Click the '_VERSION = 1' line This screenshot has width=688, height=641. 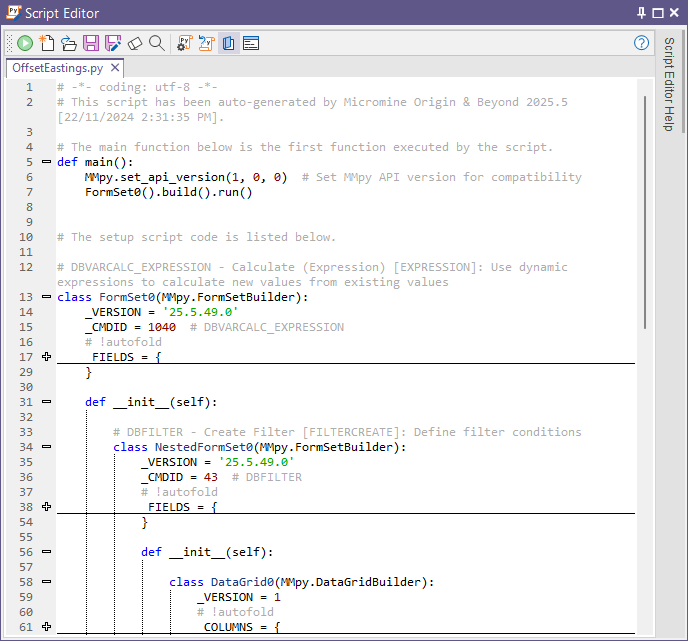pos(239,597)
